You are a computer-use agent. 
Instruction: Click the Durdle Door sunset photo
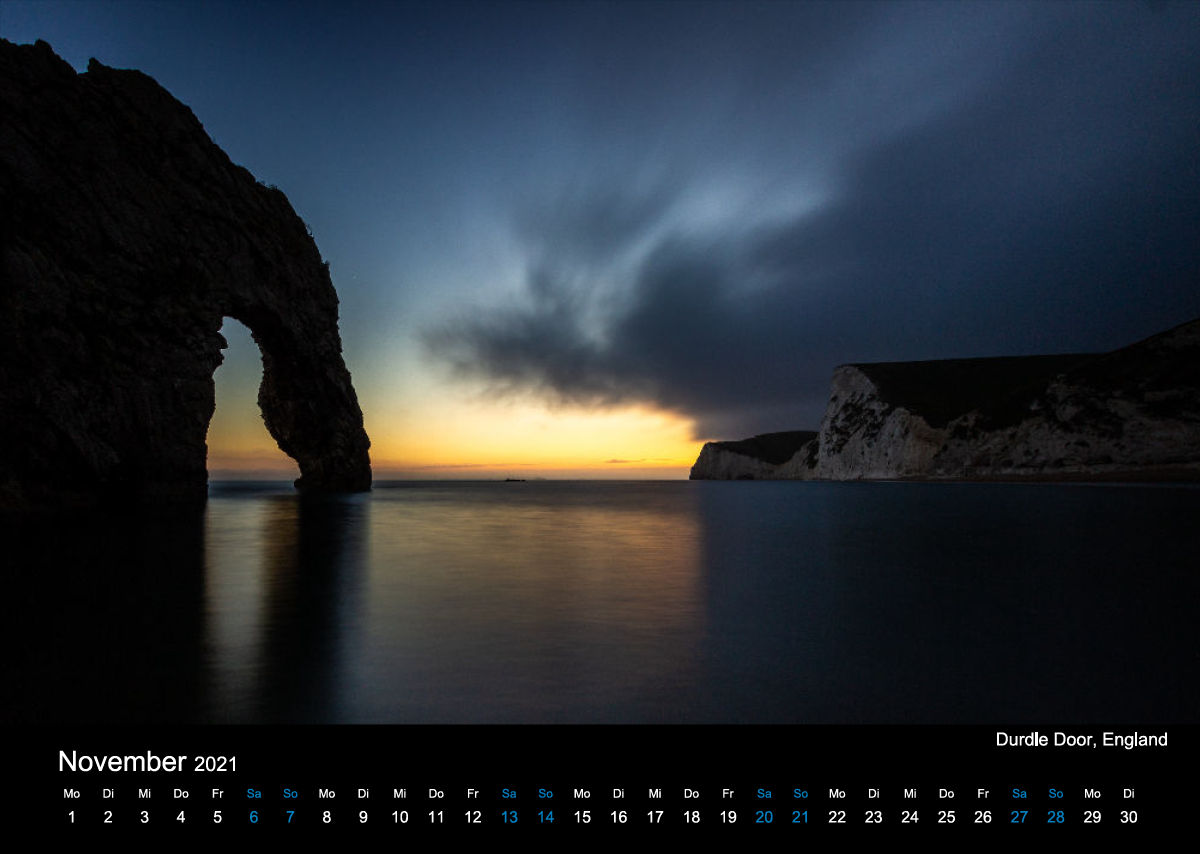600,362
